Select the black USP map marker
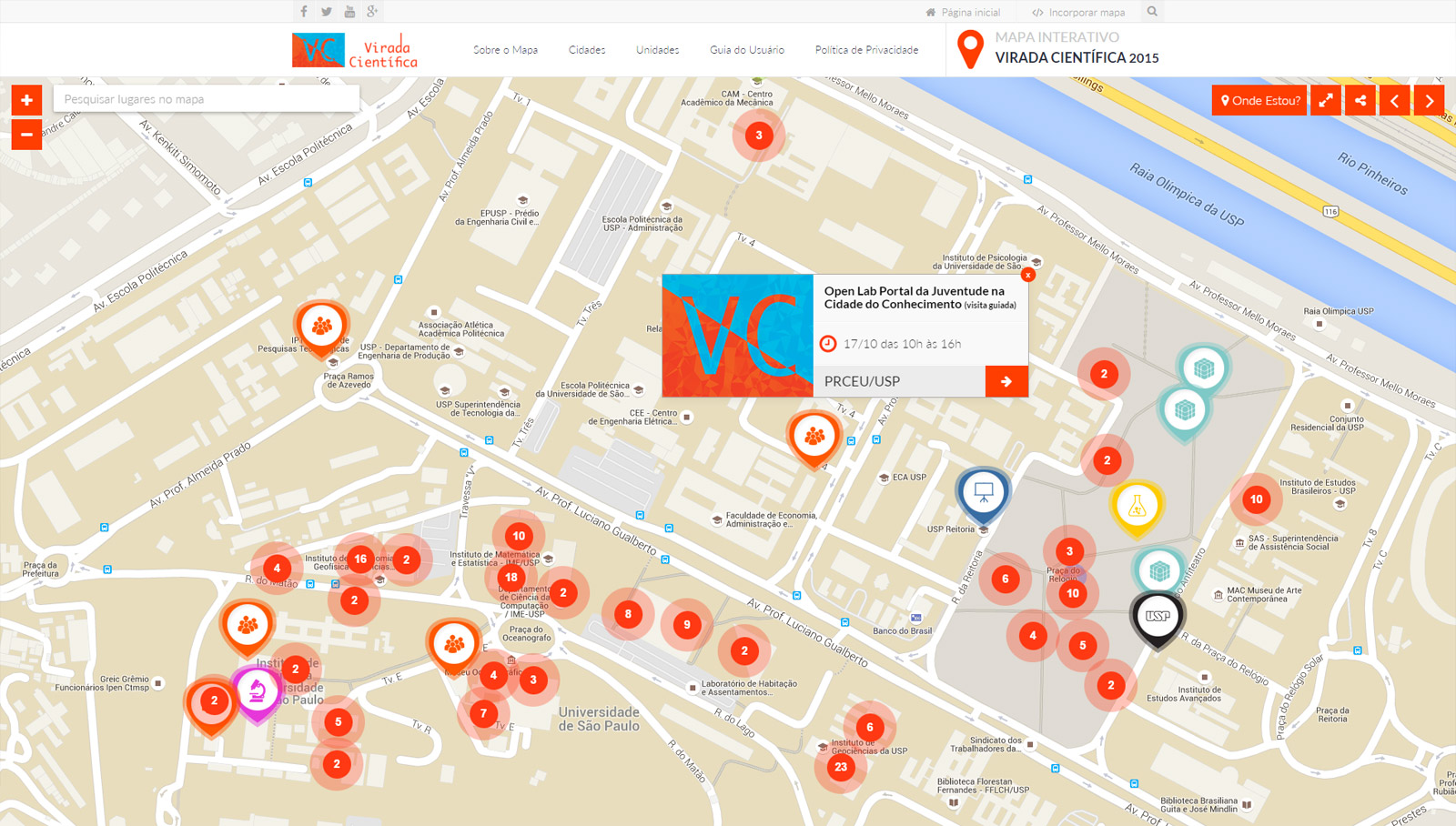Screen dimensions: 1456x826 coord(1157,619)
